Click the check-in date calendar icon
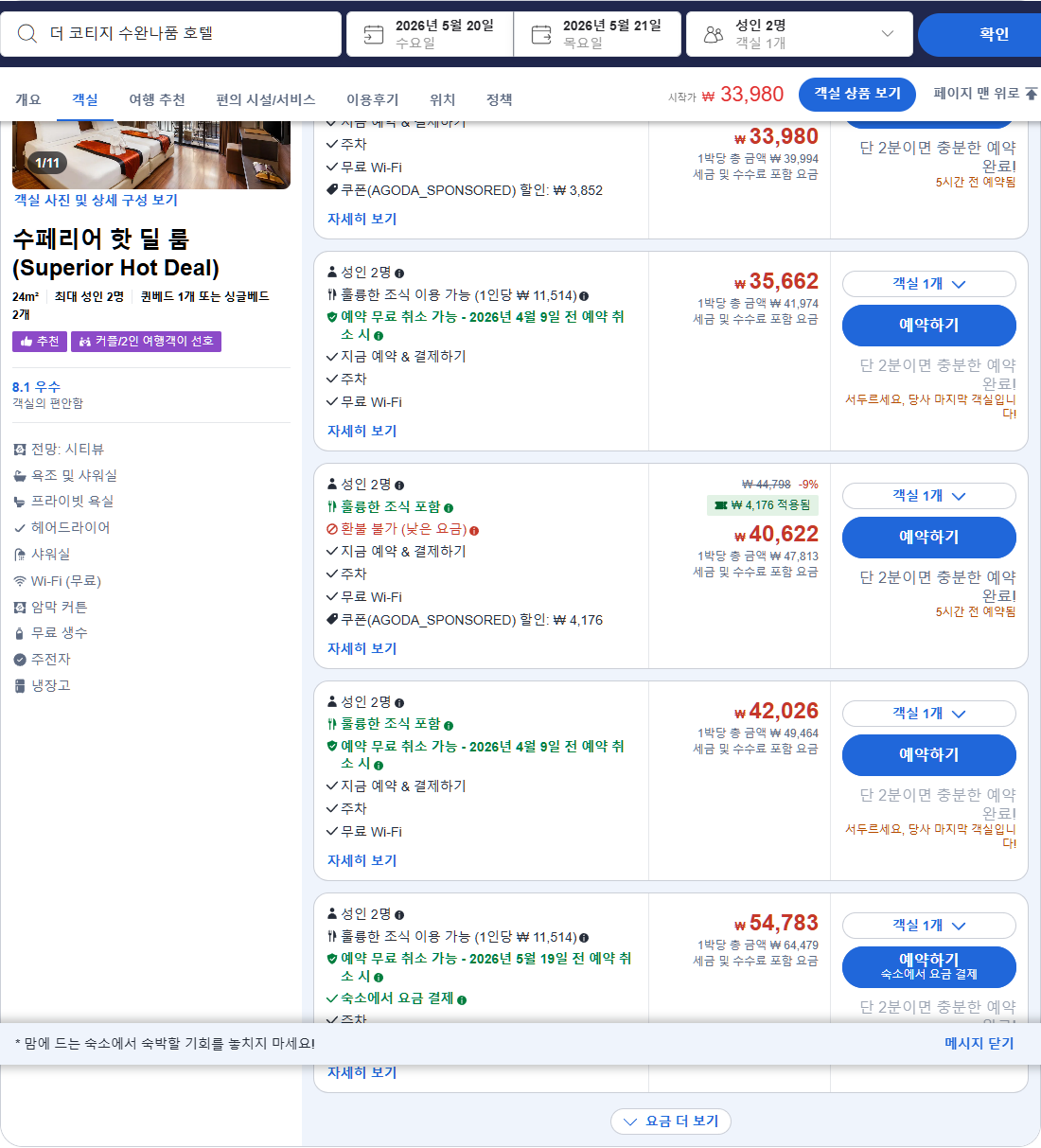This screenshot has width=1041, height=1148. point(373,33)
